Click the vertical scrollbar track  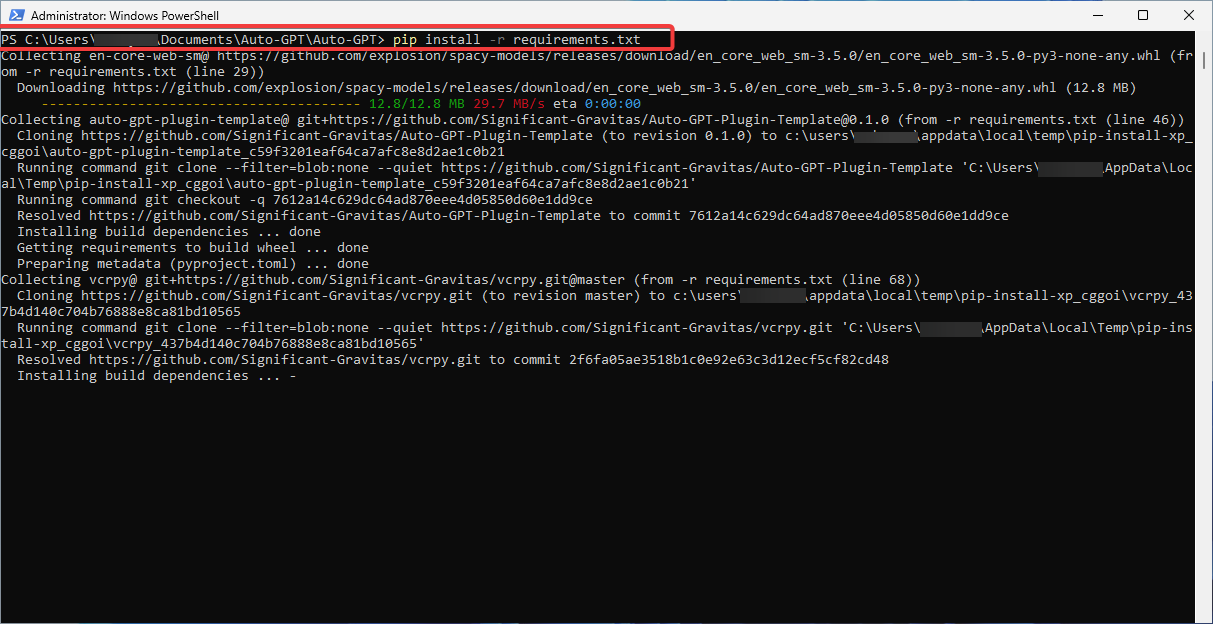1204,327
